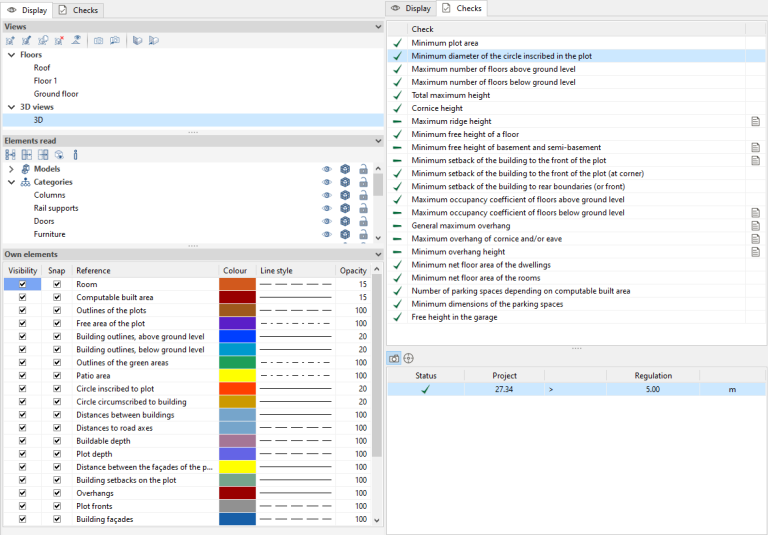This screenshot has width=768, height=535.
Task: Uncheck Visibility checkbox for Plot depth
Action: pos(23,454)
